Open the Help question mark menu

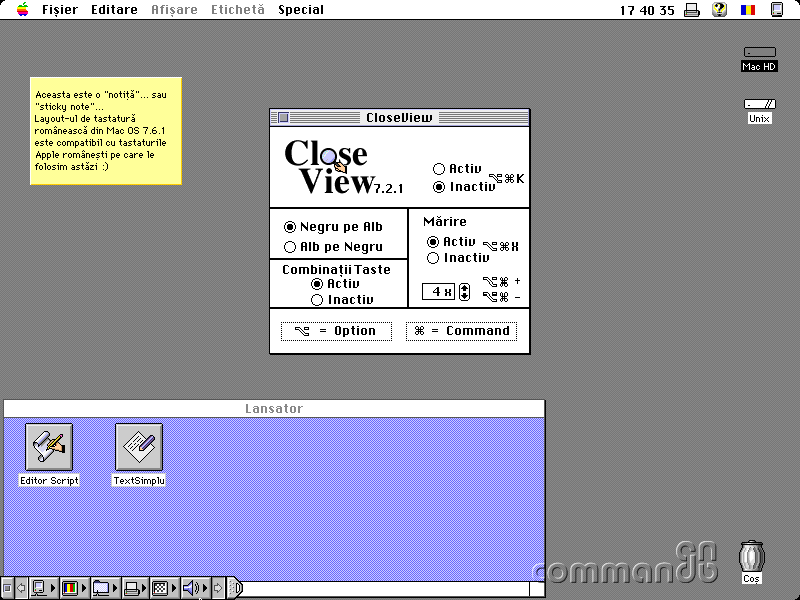click(x=719, y=9)
